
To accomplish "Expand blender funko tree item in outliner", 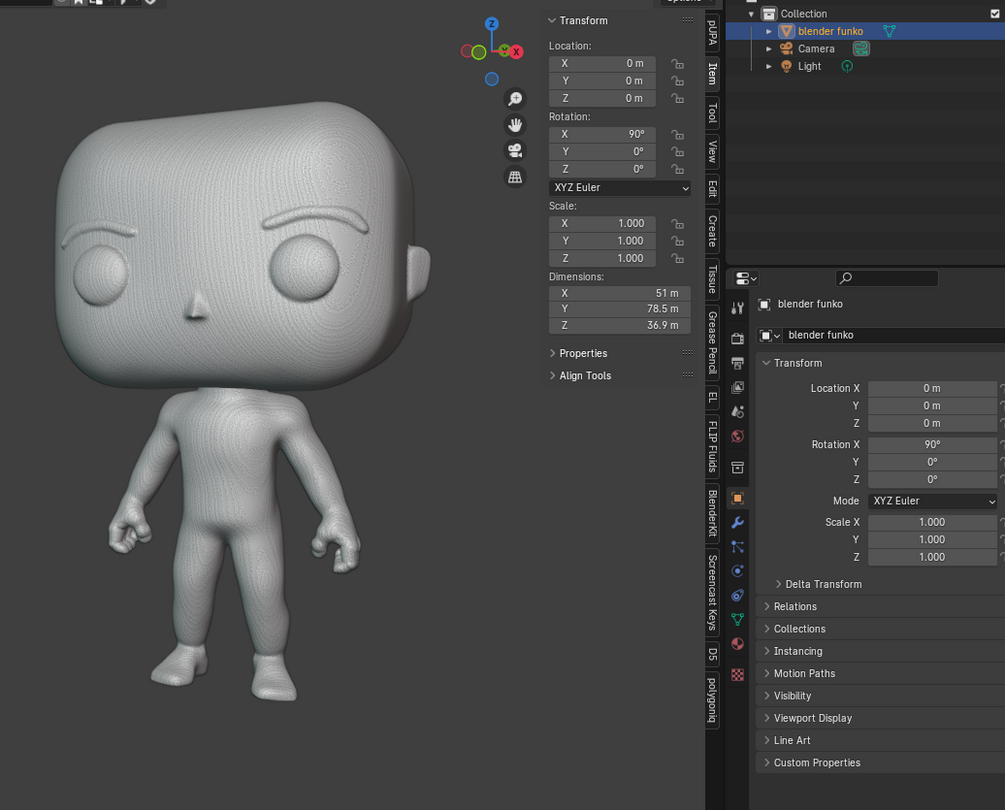I will [768, 31].
